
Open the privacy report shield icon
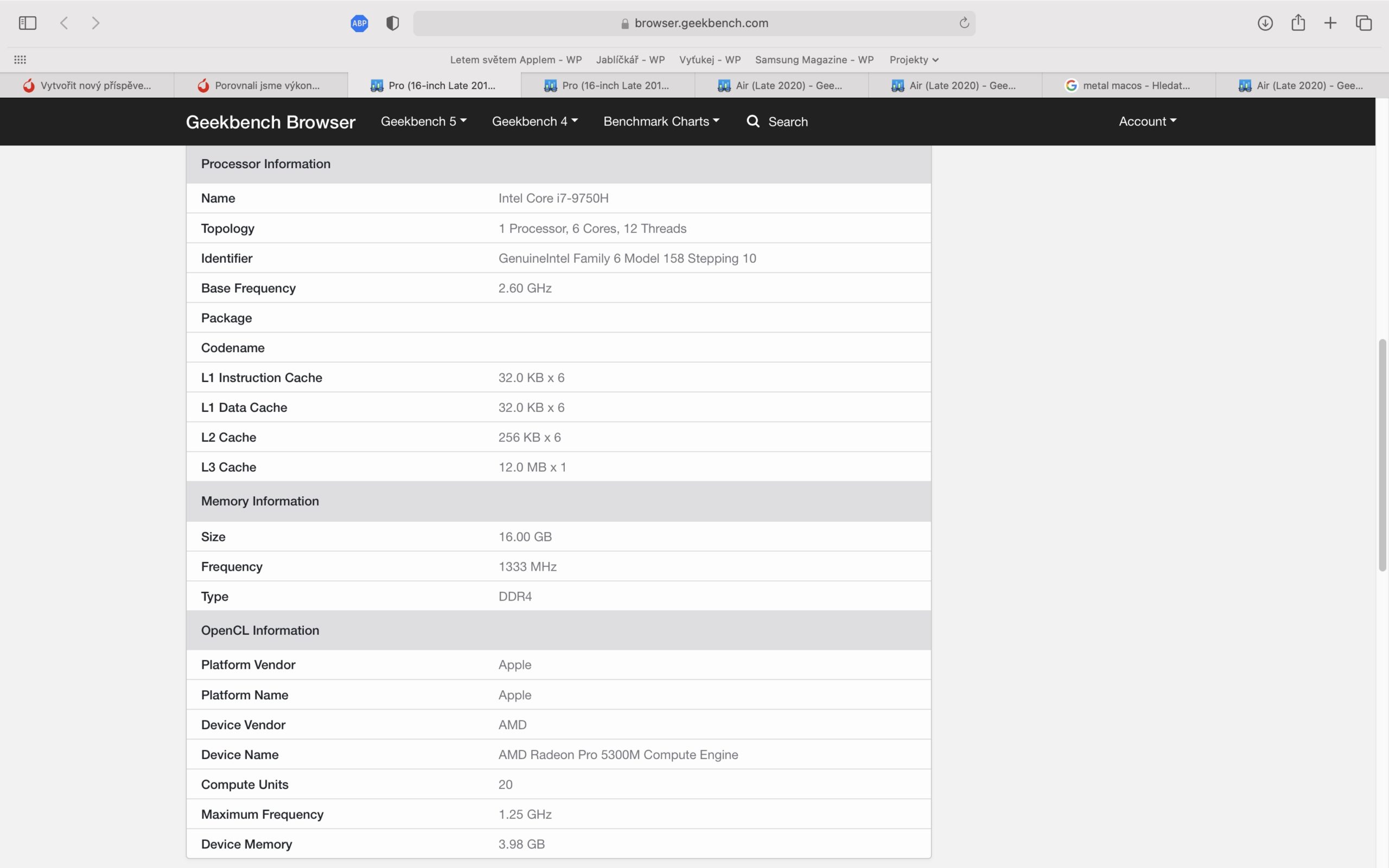coord(393,23)
